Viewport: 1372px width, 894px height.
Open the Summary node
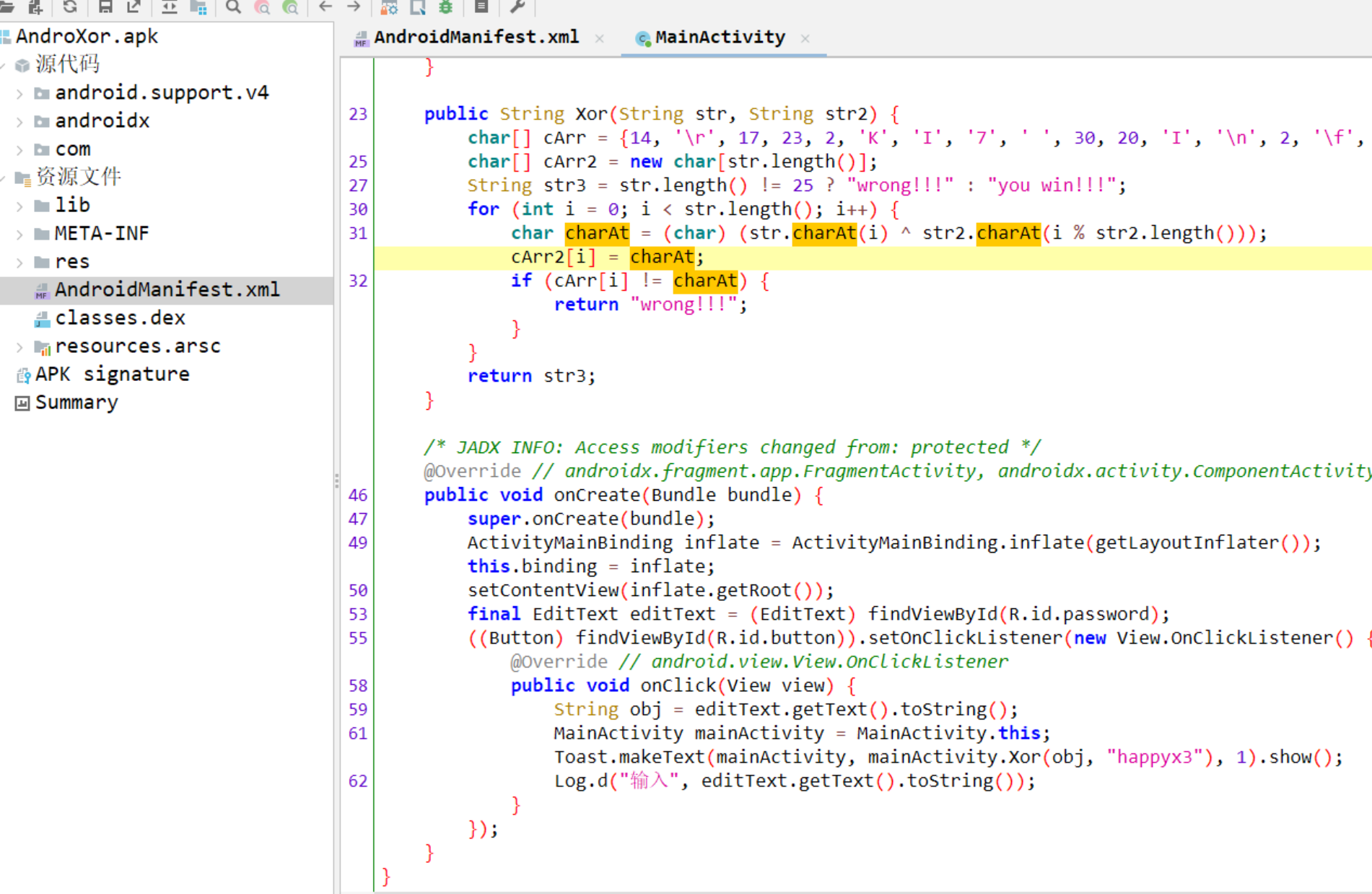pos(77,402)
